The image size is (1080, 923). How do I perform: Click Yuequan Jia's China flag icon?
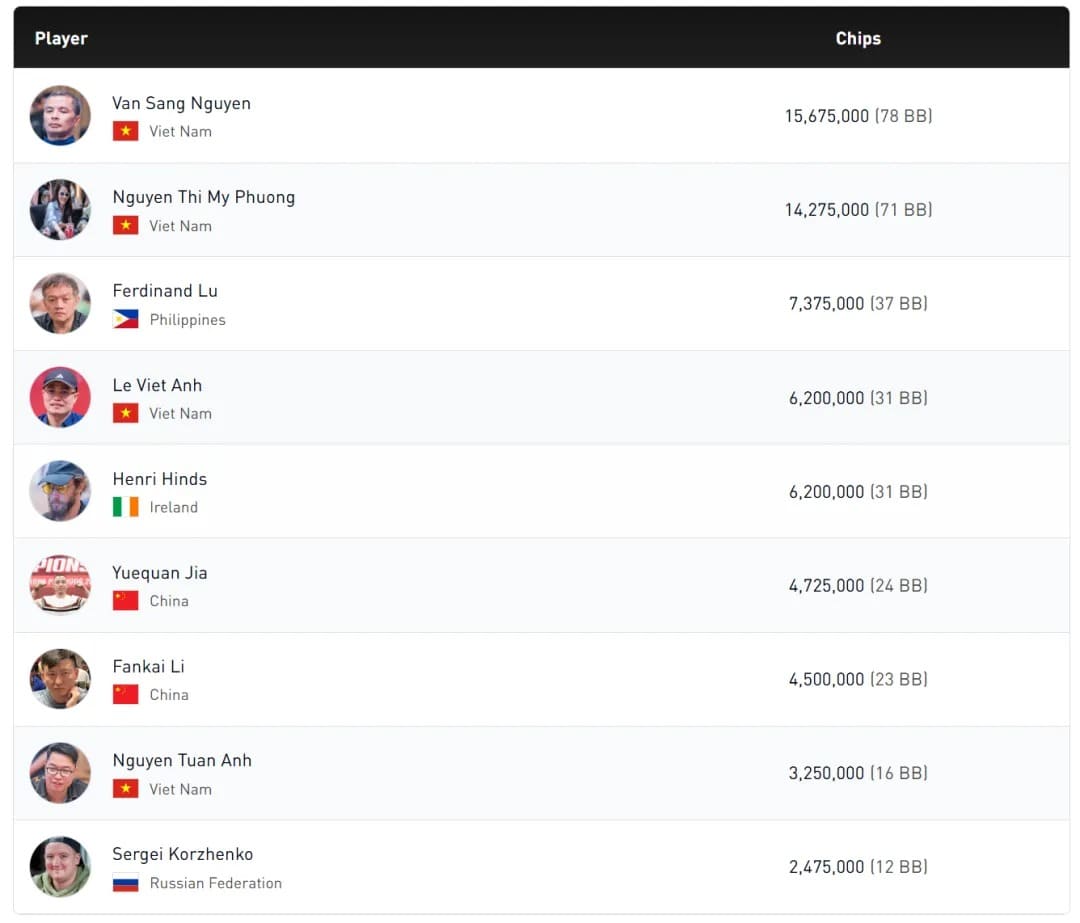point(125,601)
